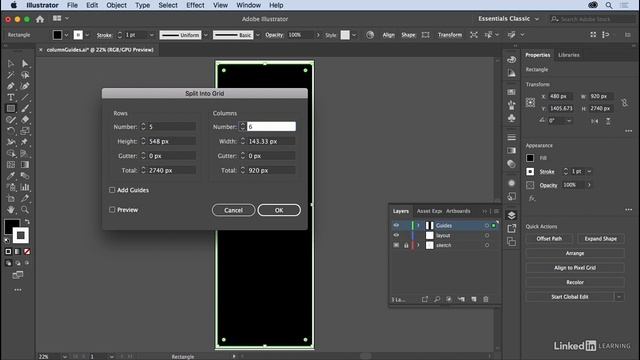This screenshot has height=360, width=640.
Task: Switch to the Libraries tab
Action: [x=569, y=55]
